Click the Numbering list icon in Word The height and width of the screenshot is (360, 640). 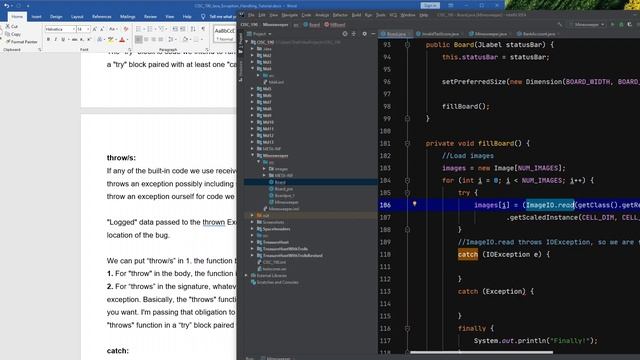[149, 29]
